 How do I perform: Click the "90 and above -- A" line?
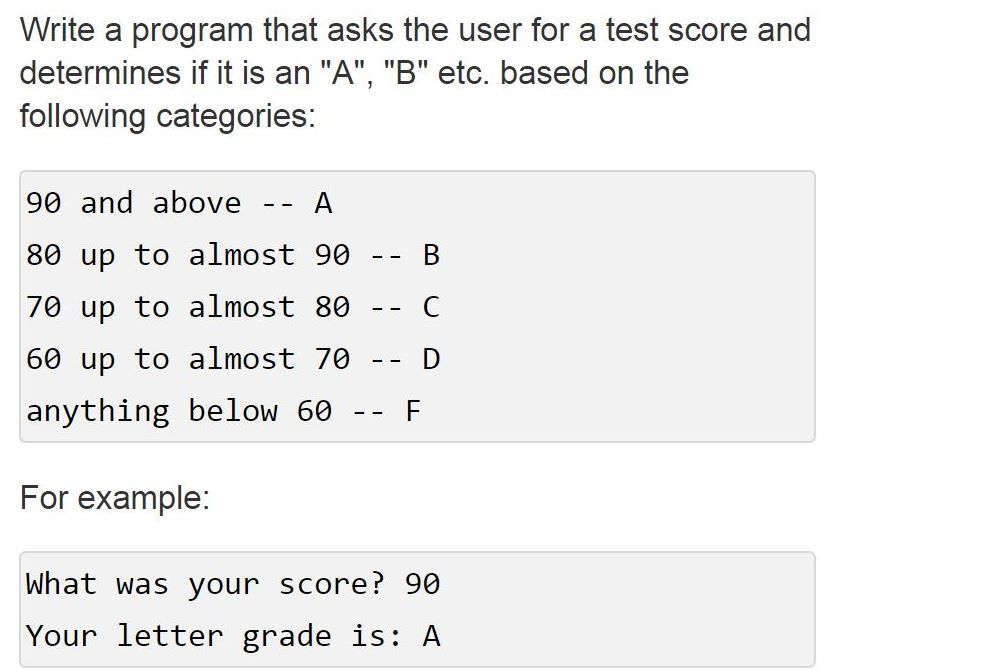(x=179, y=204)
